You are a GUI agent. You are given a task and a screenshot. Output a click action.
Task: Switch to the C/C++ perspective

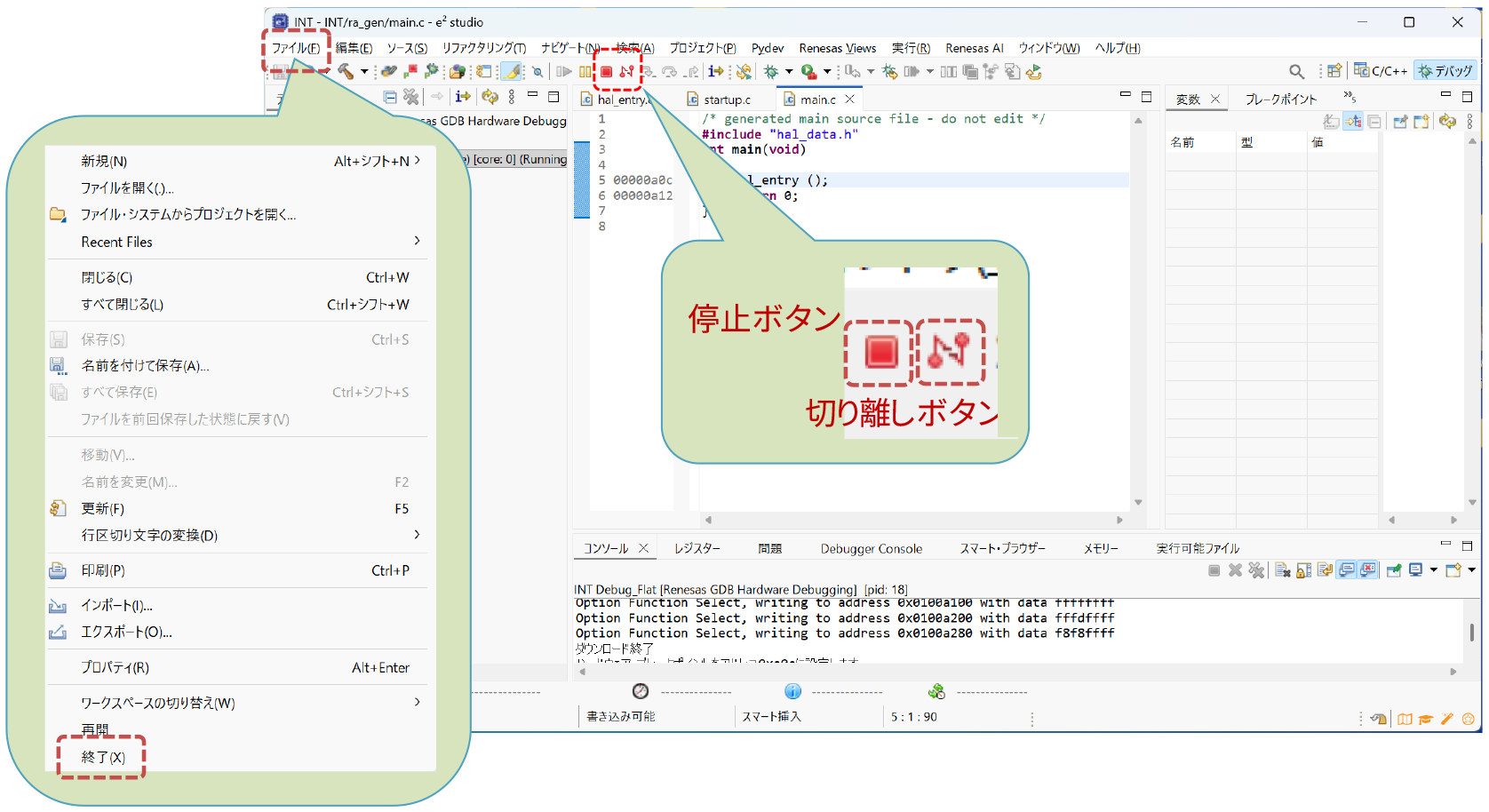pyautogui.click(x=1381, y=71)
